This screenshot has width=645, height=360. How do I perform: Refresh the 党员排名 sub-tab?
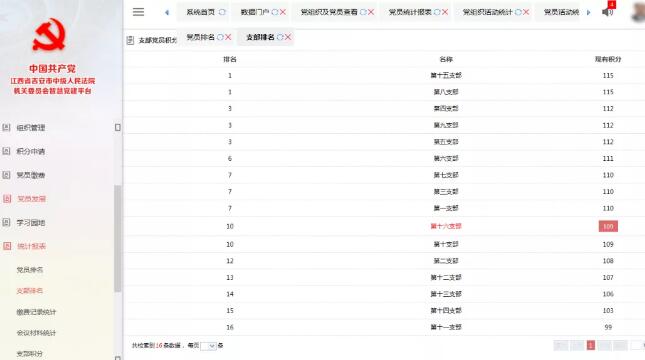pyautogui.click(x=220, y=37)
